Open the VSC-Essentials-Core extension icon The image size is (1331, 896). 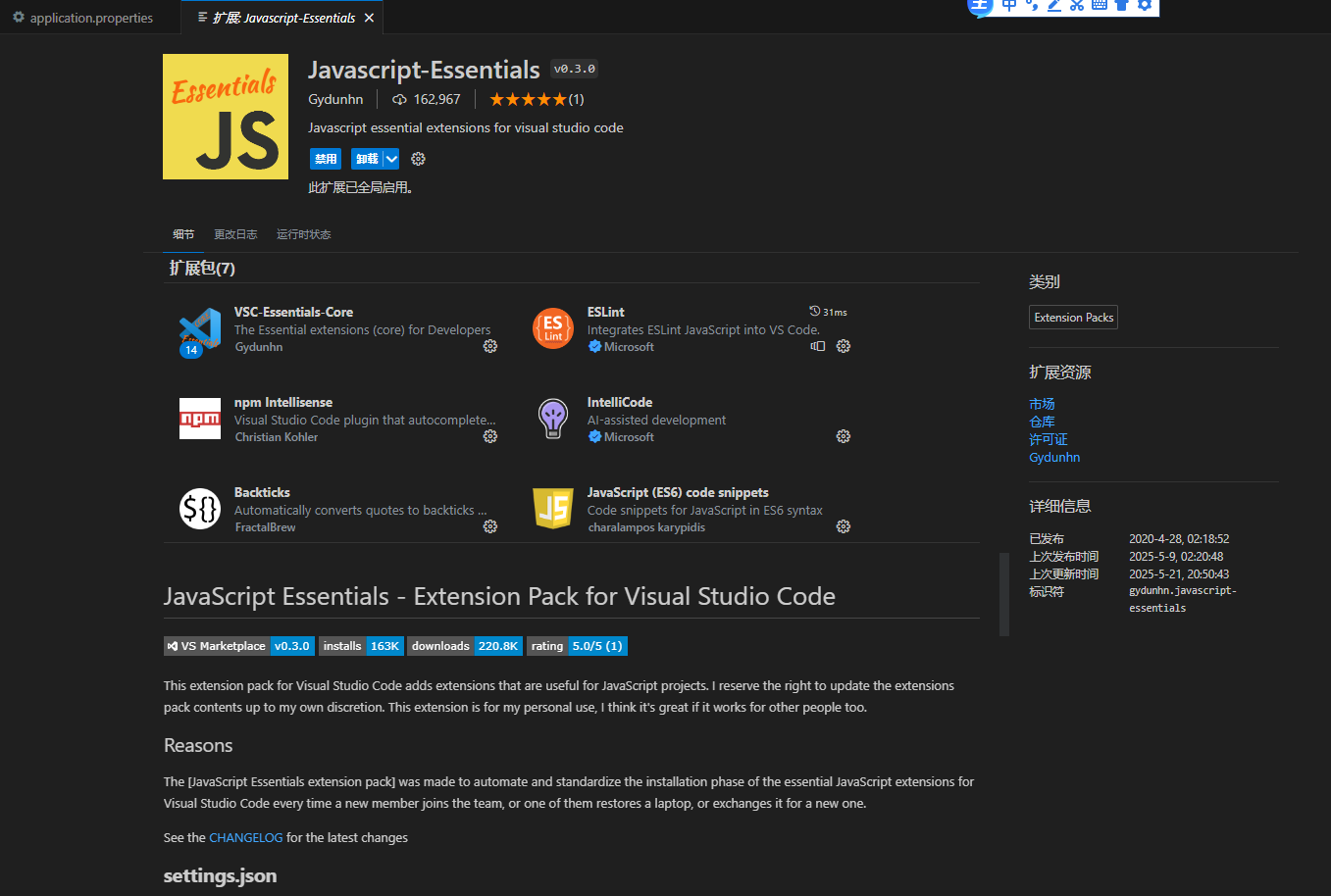(200, 330)
